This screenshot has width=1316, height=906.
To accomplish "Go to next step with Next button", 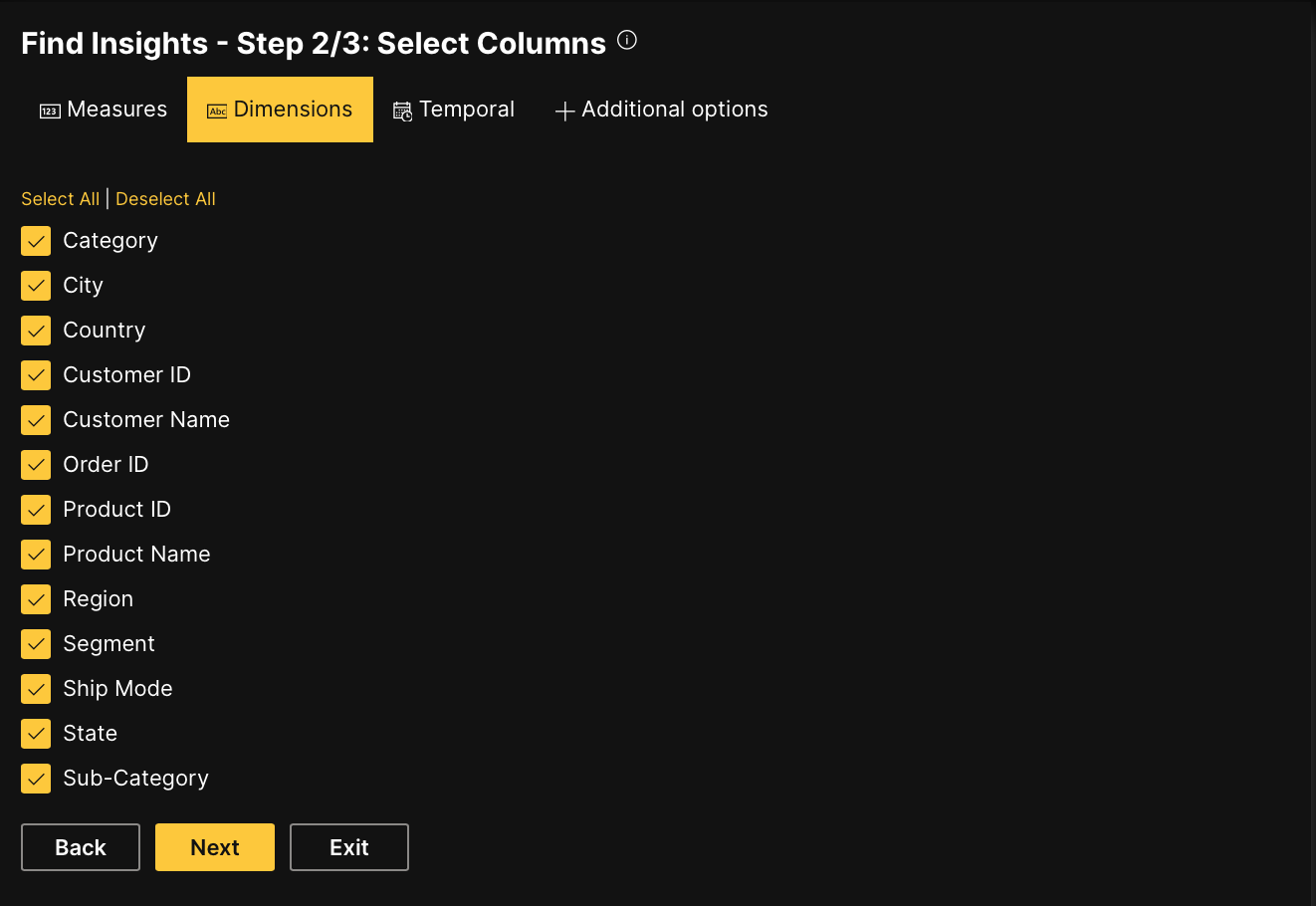I will coord(215,847).
